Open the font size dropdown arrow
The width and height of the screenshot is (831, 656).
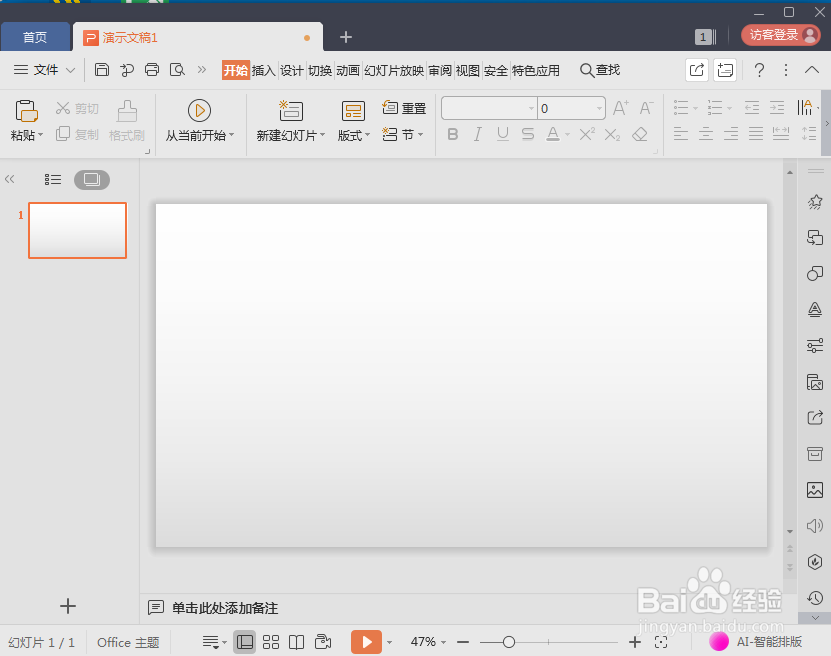coord(599,109)
